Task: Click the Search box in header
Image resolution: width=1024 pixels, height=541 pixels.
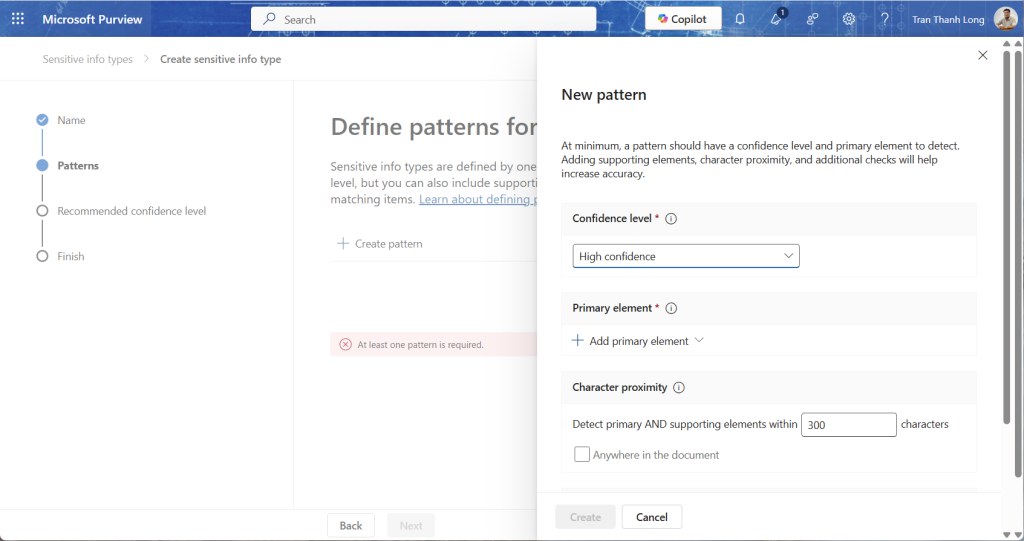Action: 424,19
